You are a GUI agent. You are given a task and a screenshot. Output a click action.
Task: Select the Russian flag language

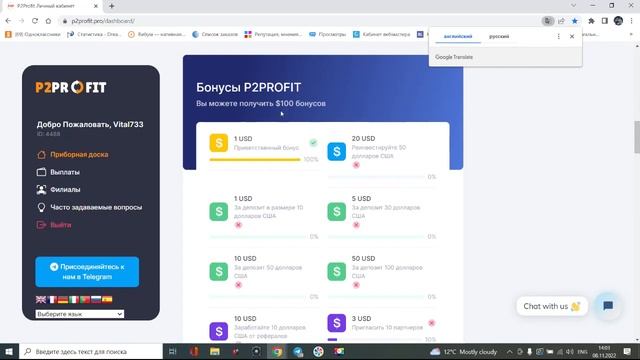pos(96,299)
